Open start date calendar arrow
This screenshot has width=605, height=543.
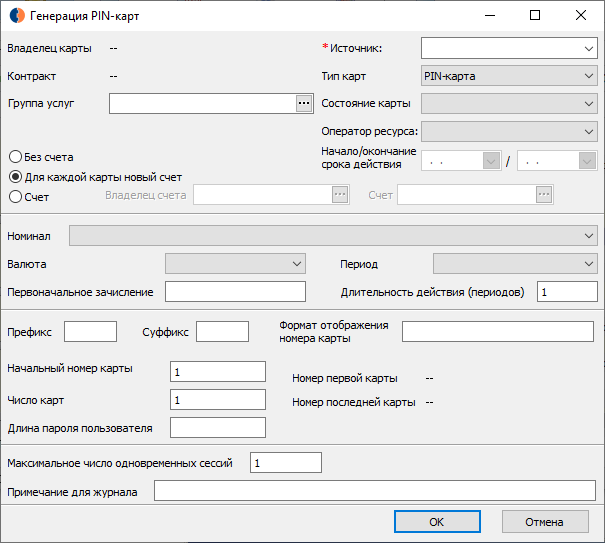[x=491, y=161]
